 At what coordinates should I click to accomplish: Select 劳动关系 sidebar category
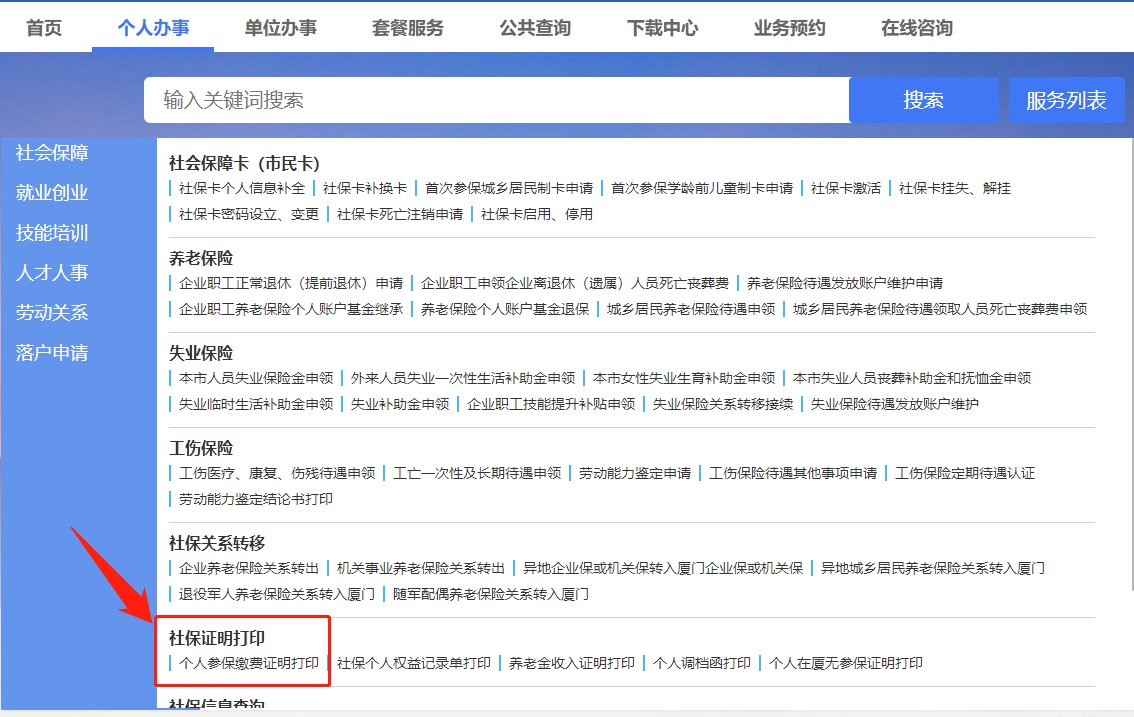coord(52,313)
